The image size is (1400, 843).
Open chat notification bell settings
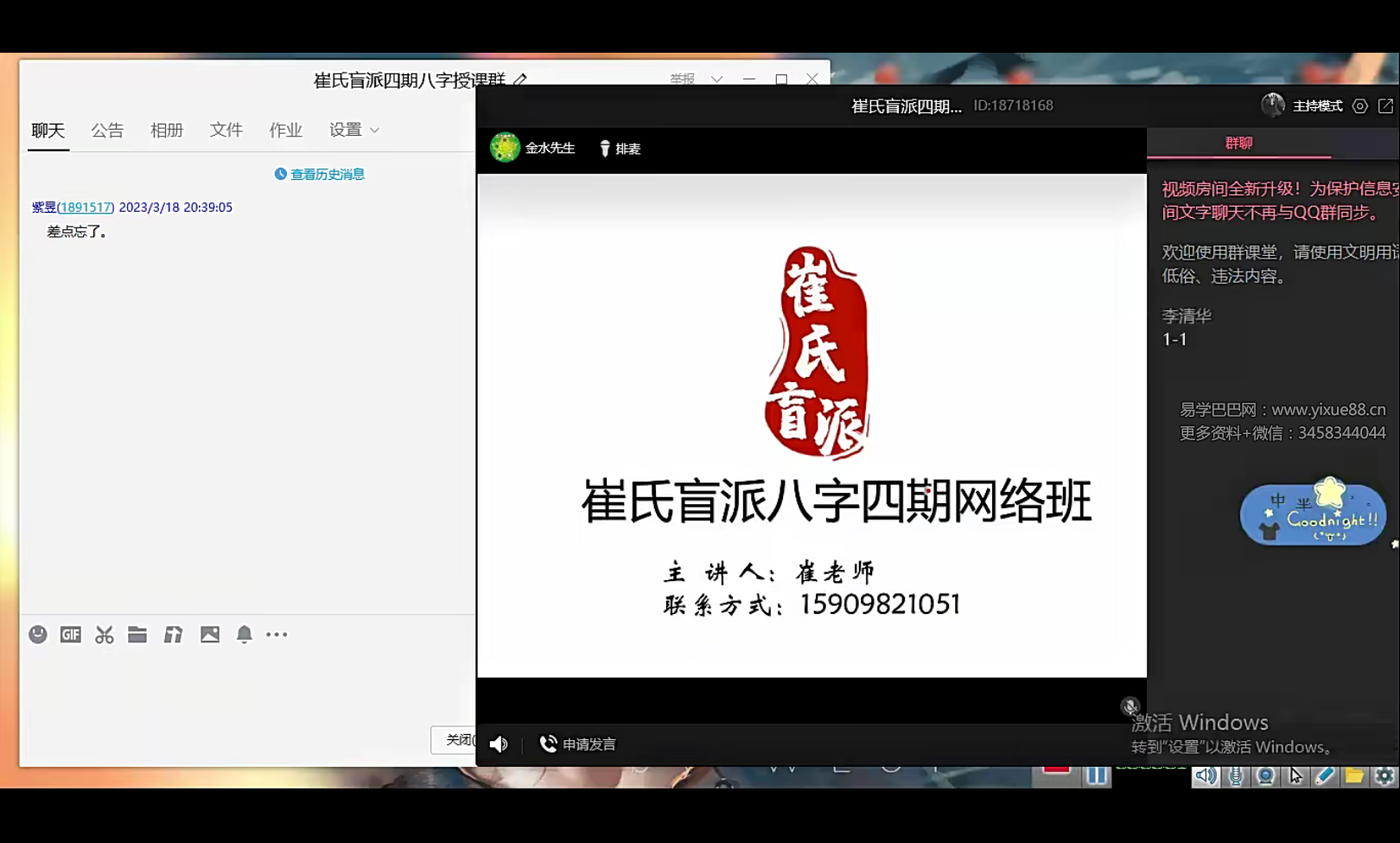click(243, 634)
